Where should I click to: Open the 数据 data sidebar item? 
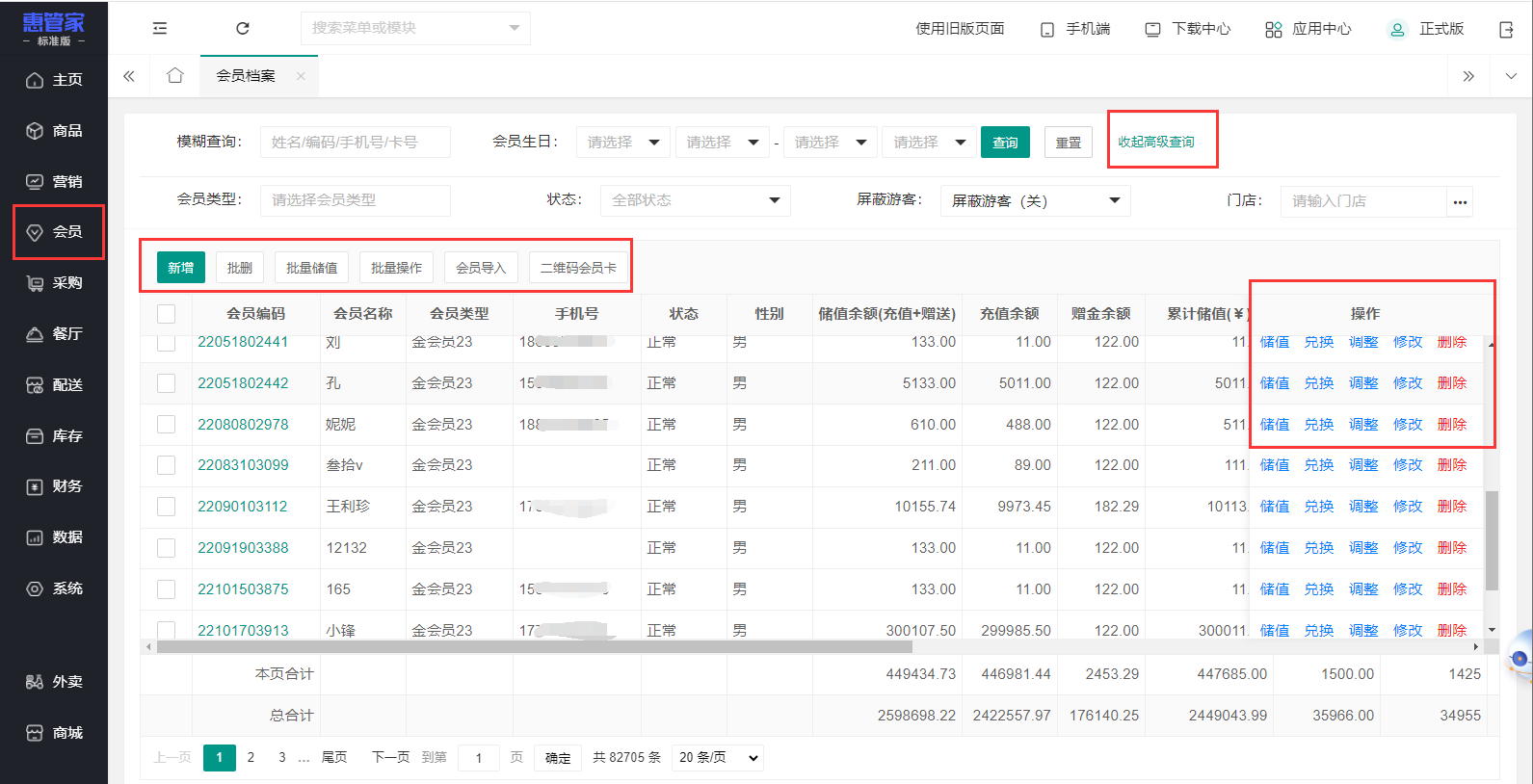coord(54,537)
